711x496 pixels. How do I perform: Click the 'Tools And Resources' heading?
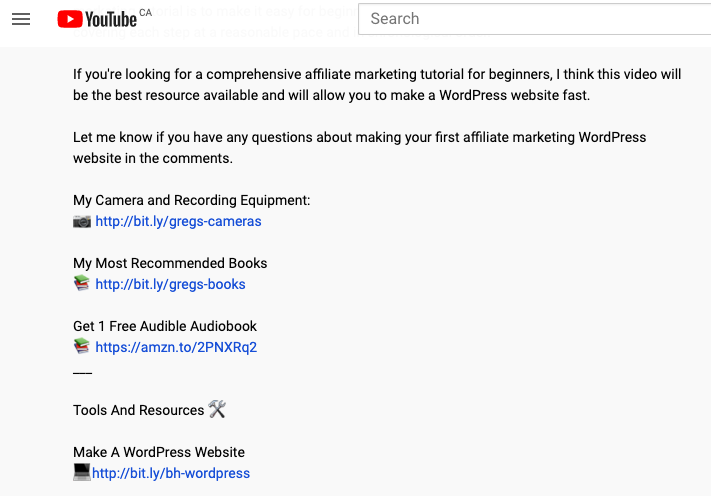click(138, 410)
